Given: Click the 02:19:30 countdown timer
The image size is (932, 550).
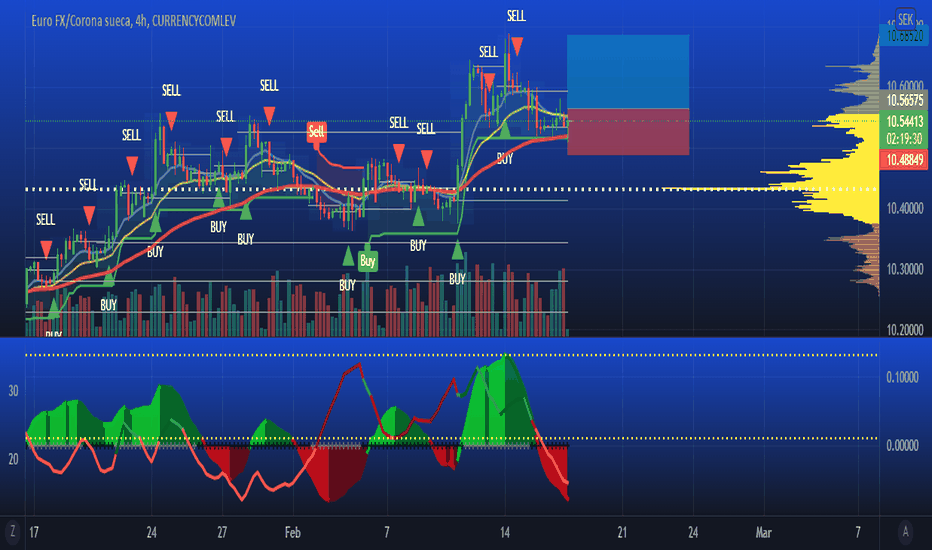Looking at the screenshot, I should point(905,139).
